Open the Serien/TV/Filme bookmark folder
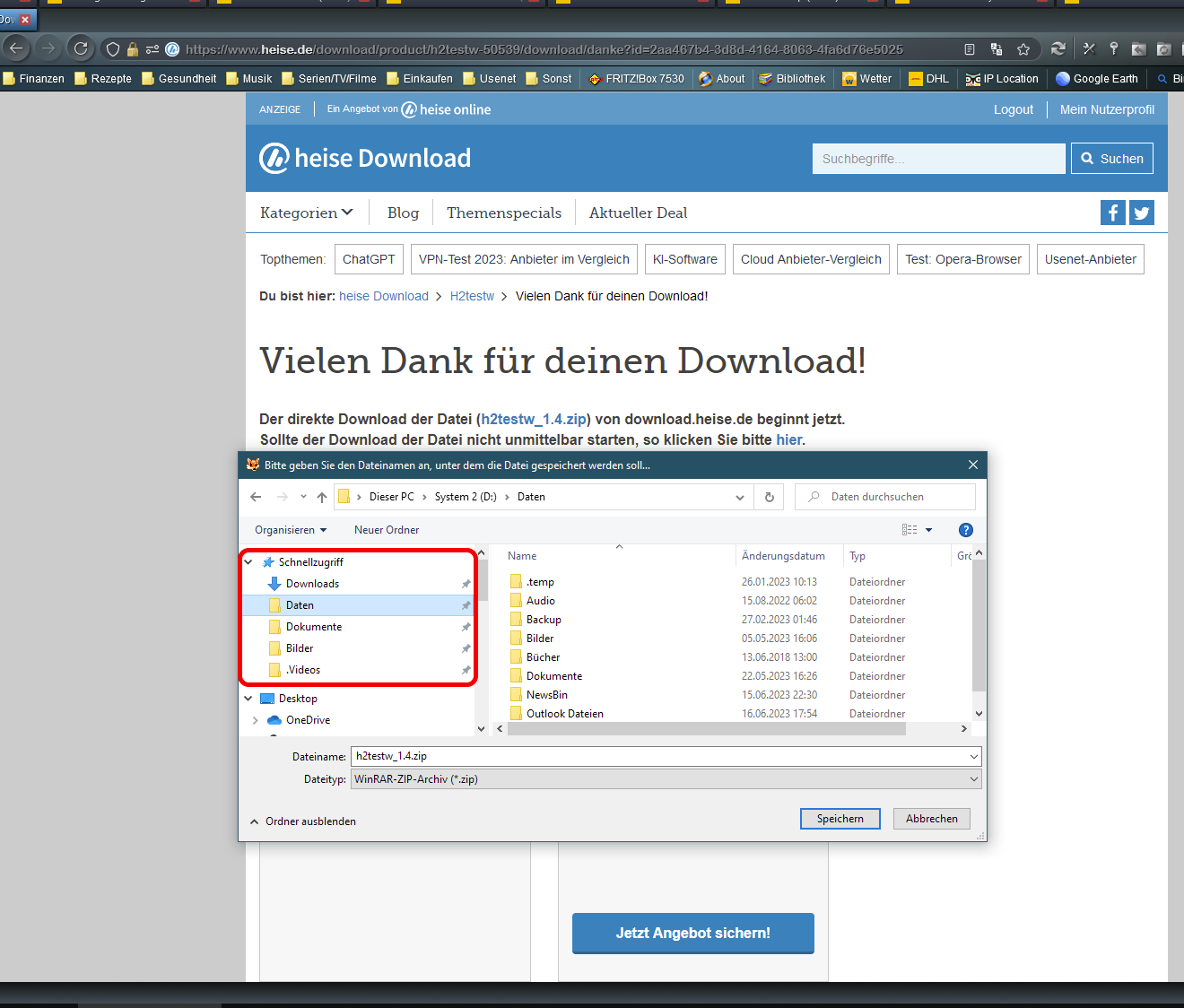Image resolution: width=1184 pixels, height=1008 pixels. (x=329, y=79)
